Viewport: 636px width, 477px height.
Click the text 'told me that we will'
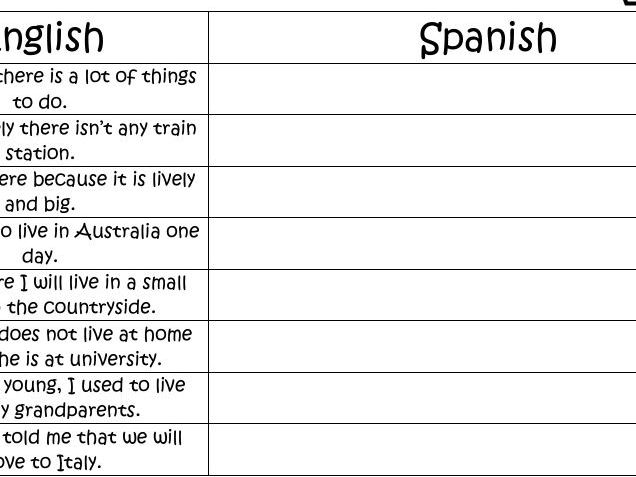click(93, 437)
